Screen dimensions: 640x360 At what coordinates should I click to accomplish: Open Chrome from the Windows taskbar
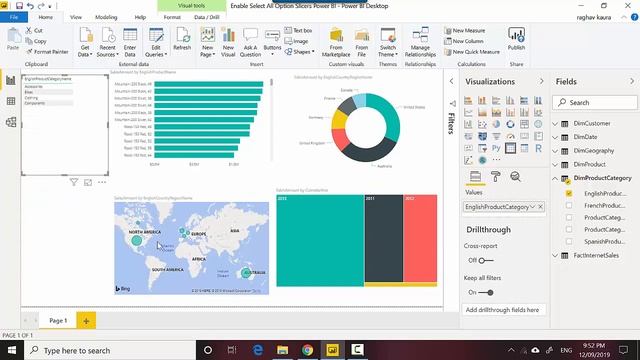(308, 350)
